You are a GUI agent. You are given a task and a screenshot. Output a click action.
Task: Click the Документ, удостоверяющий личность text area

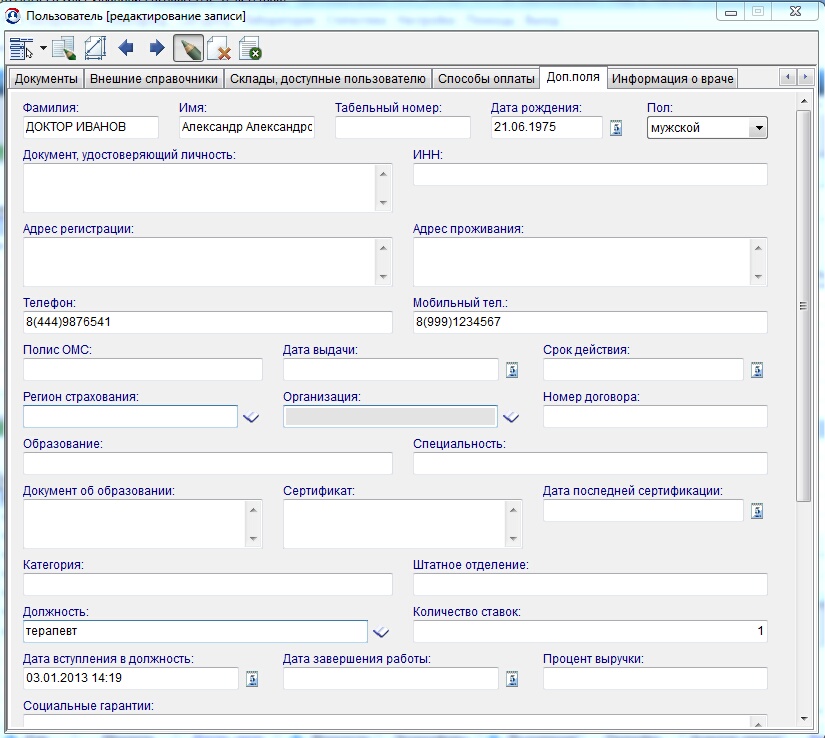pos(199,188)
